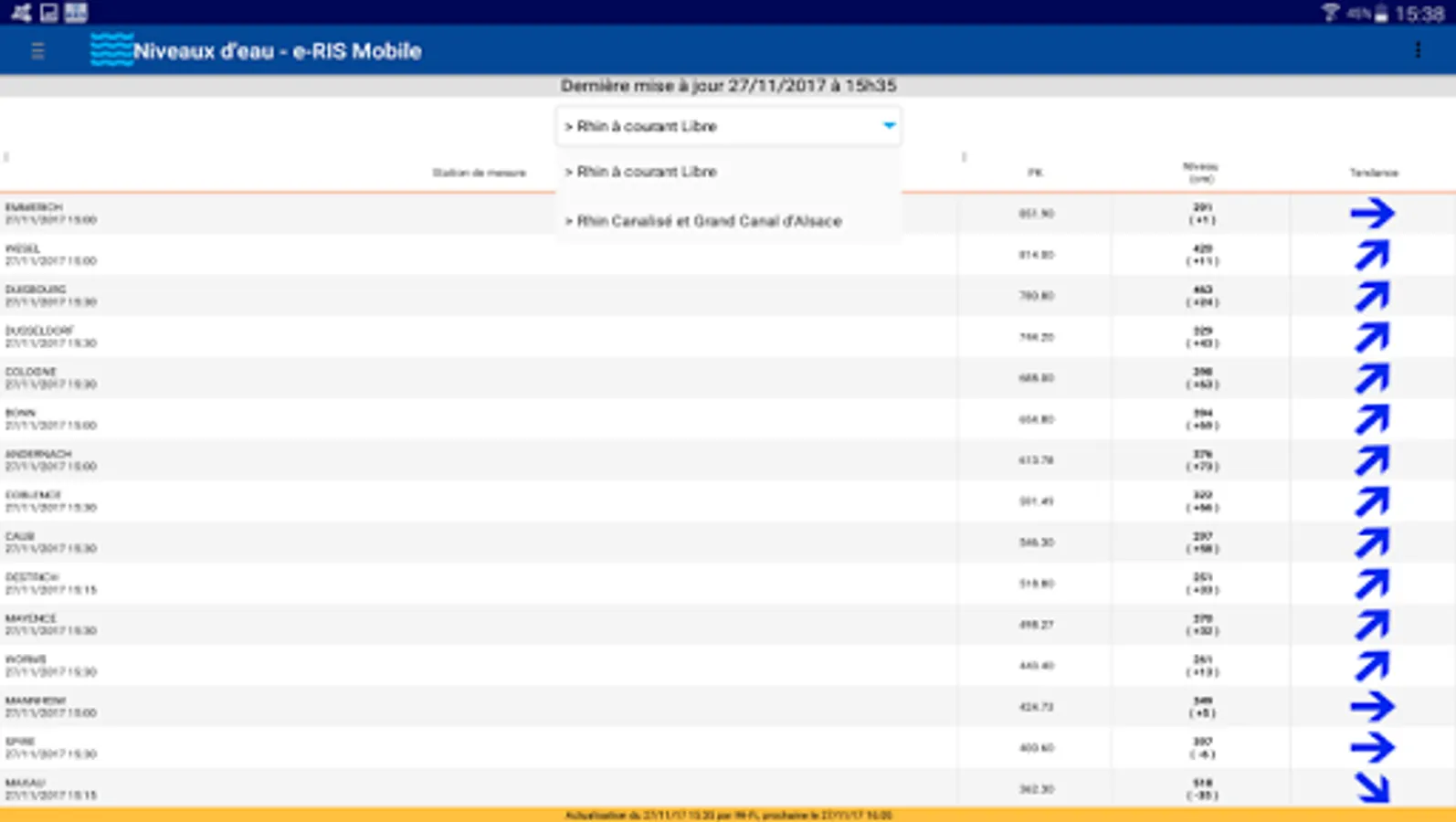This screenshot has height=822, width=1456.
Task: Click the rising trend arrow for Andernach
Action: 1372,460
